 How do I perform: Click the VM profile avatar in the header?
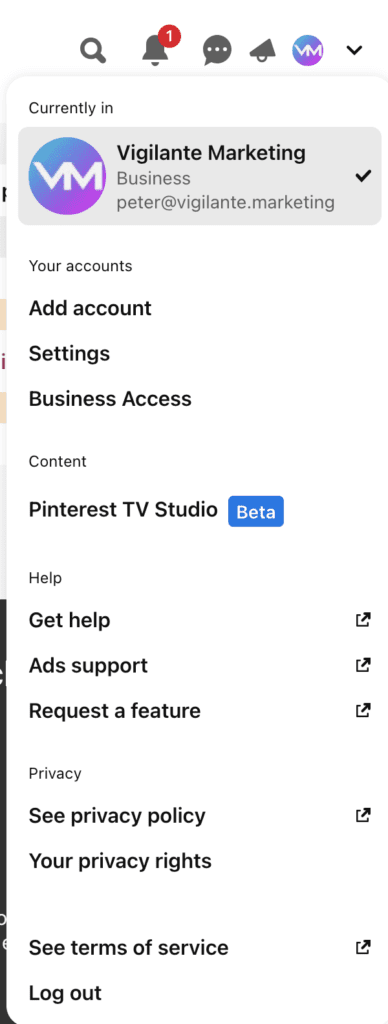tap(308, 50)
